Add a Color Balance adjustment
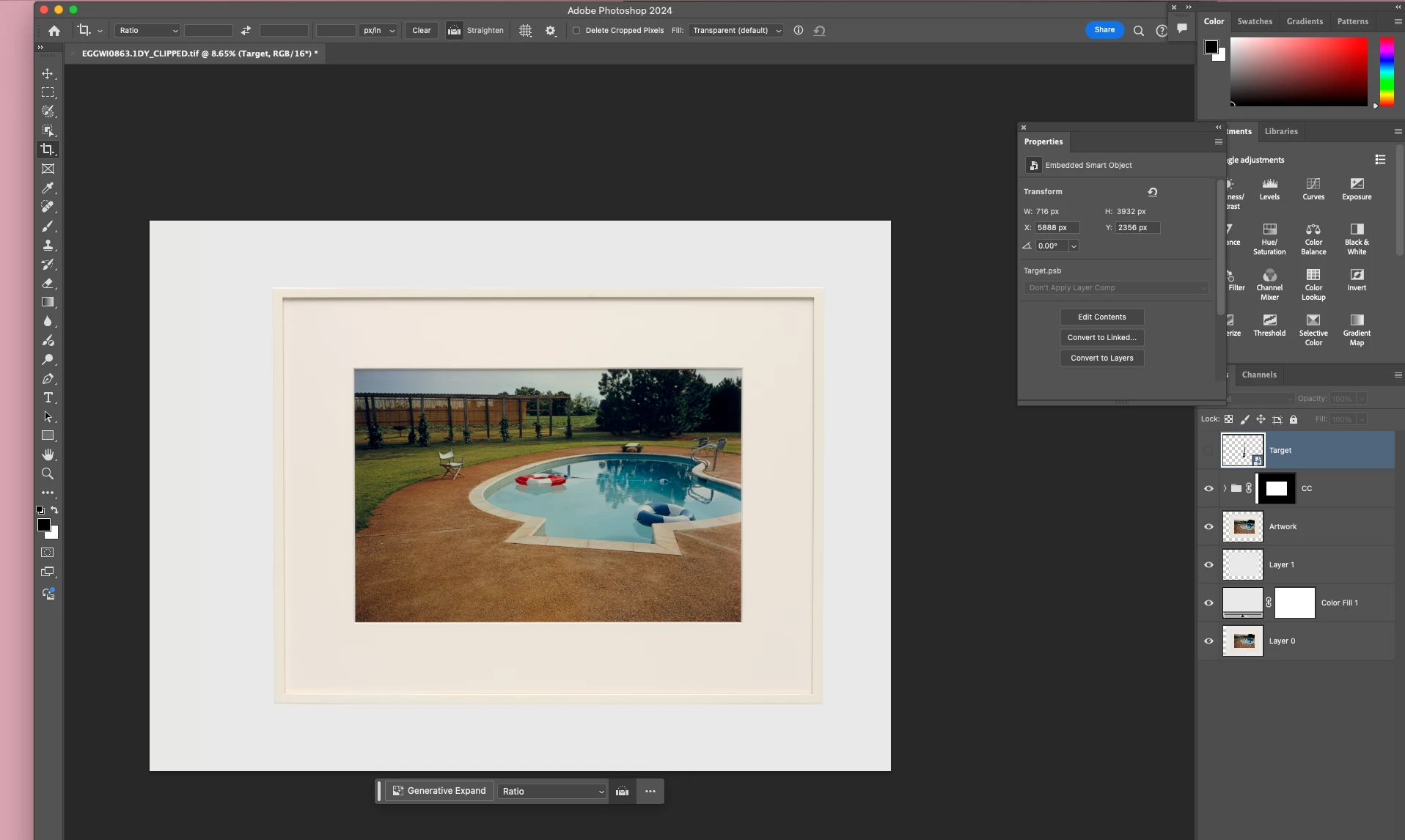 coord(1313,239)
